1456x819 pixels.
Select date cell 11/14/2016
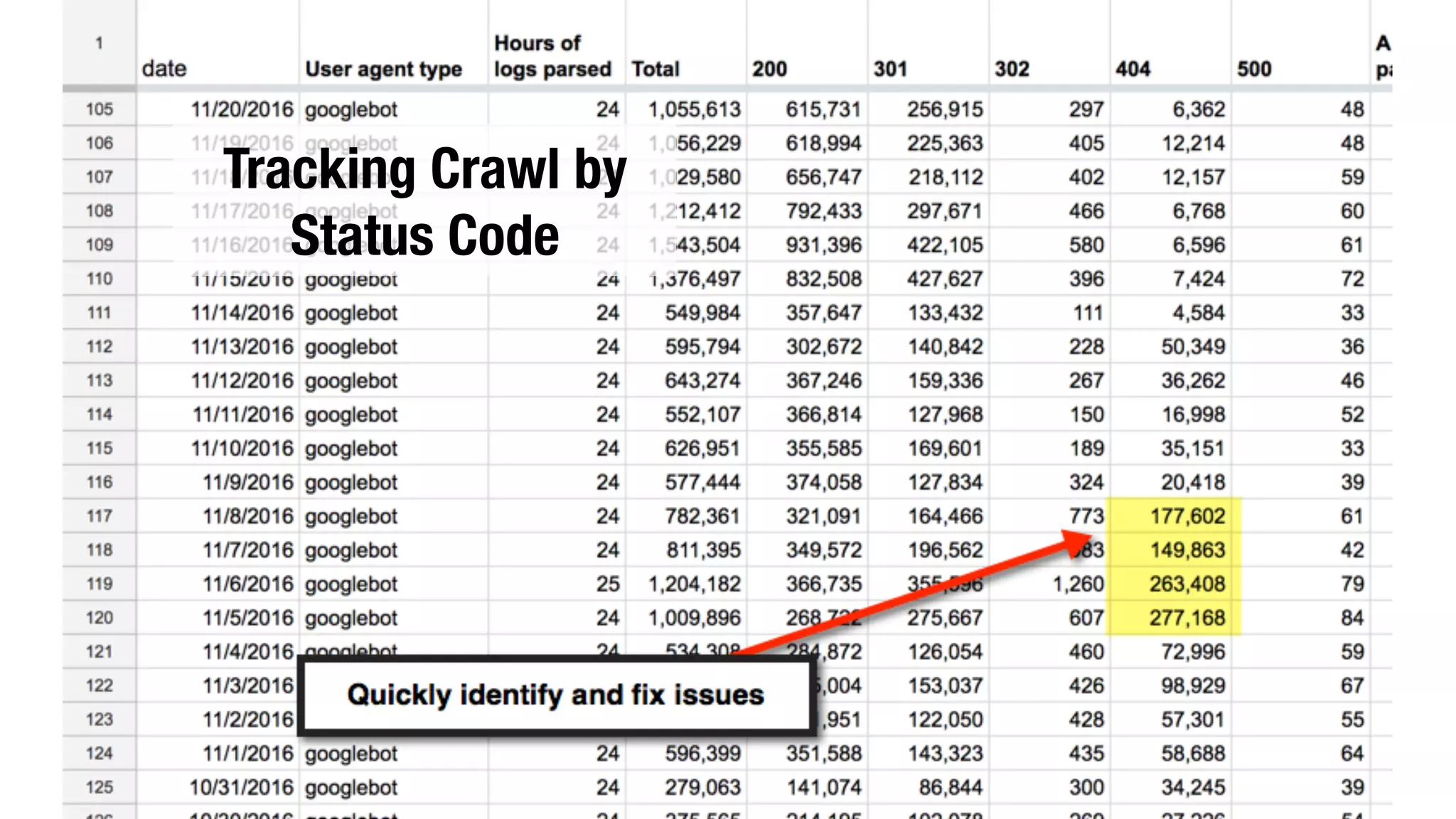pos(218,313)
